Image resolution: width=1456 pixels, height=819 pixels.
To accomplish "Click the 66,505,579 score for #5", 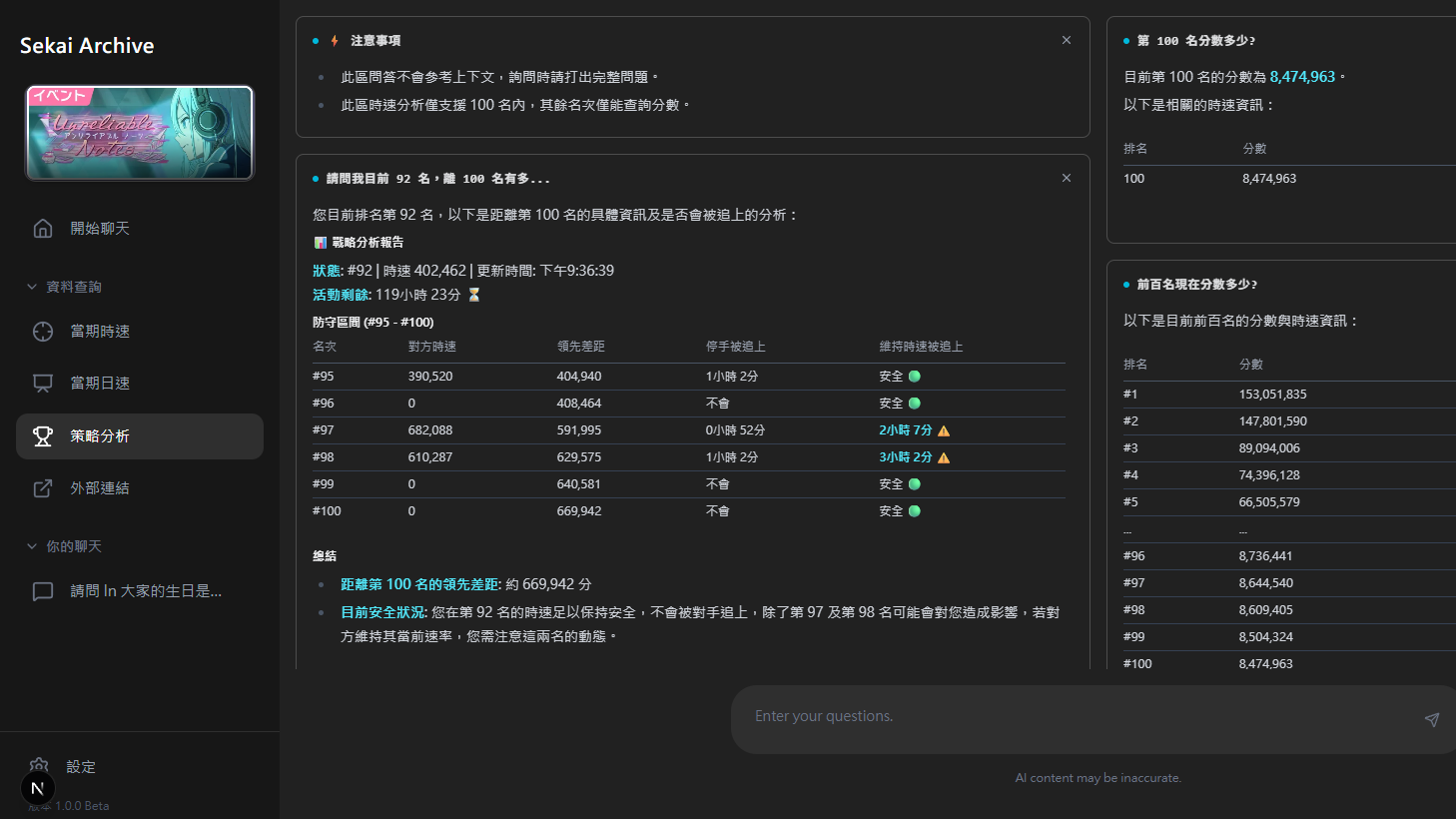I will pyautogui.click(x=1269, y=502).
